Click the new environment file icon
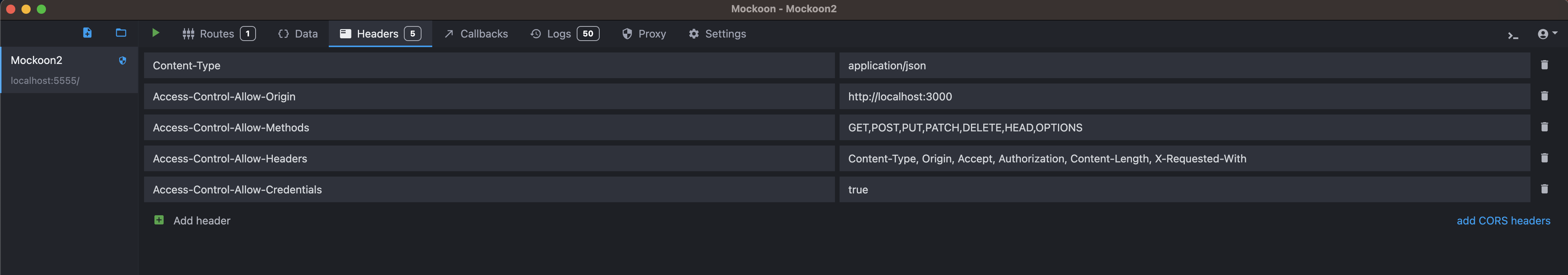 87,33
